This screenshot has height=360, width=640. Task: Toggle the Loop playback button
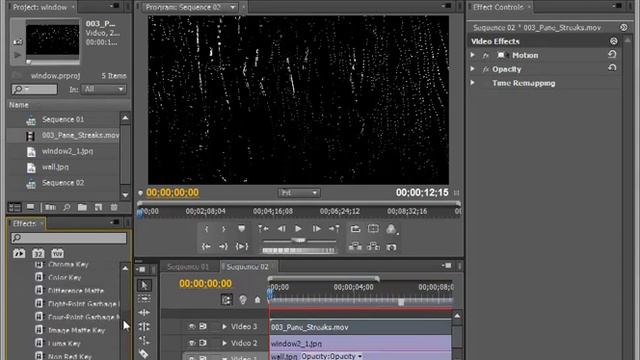[356, 229]
